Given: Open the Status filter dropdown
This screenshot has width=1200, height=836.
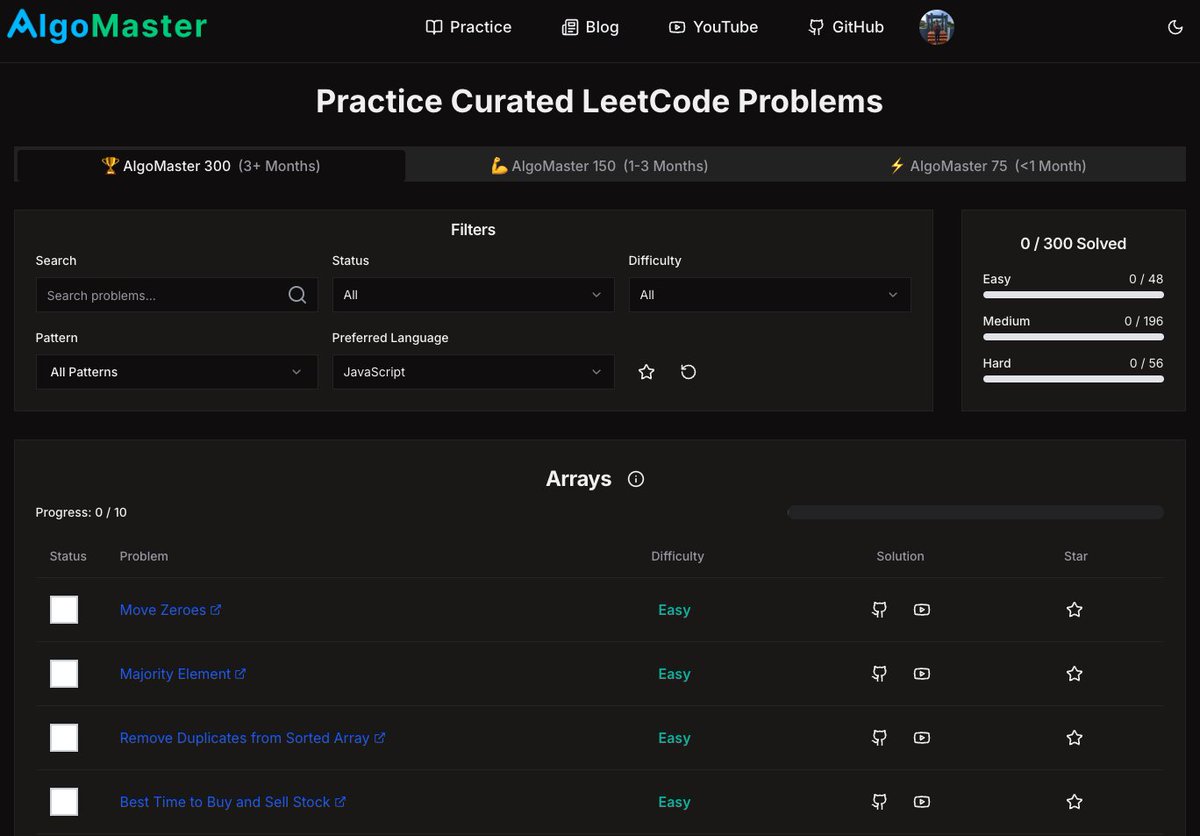Looking at the screenshot, I should [x=473, y=295].
